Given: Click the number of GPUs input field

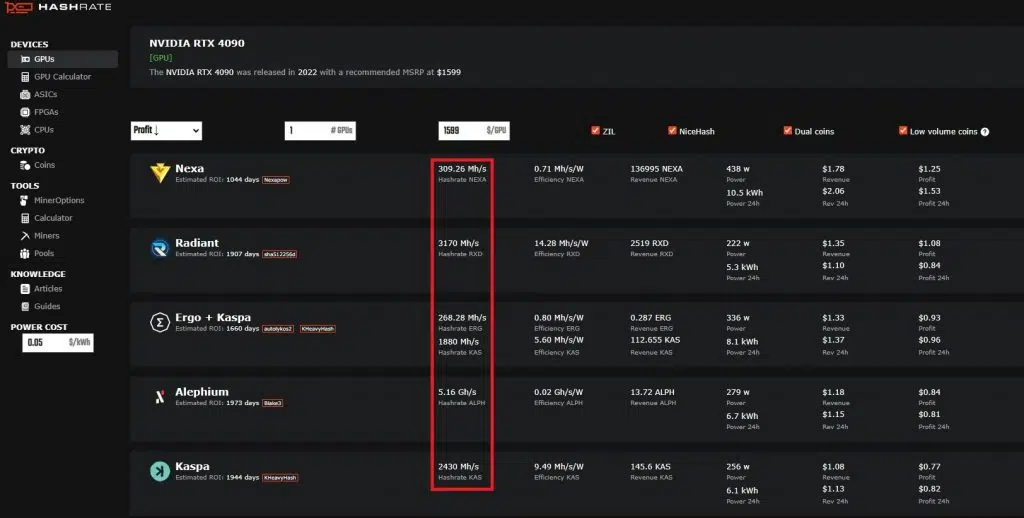Looking at the screenshot, I should [320, 131].
